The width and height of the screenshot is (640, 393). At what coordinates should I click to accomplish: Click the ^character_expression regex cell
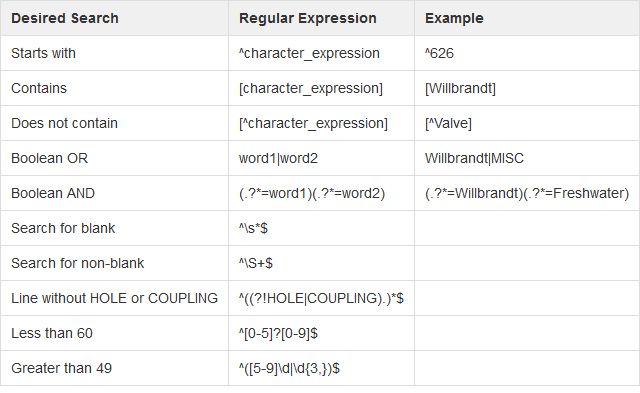pos(309,53)
